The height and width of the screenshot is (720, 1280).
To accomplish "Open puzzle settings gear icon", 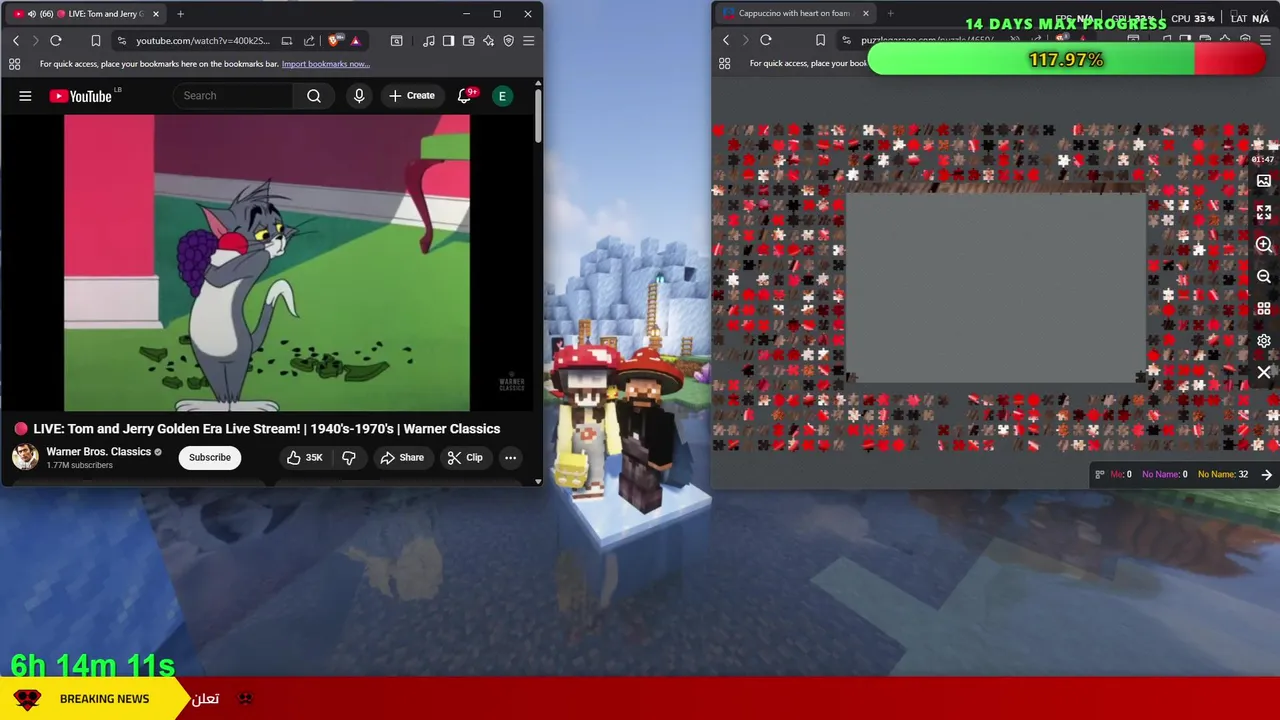I will (x=1264, y=341).
